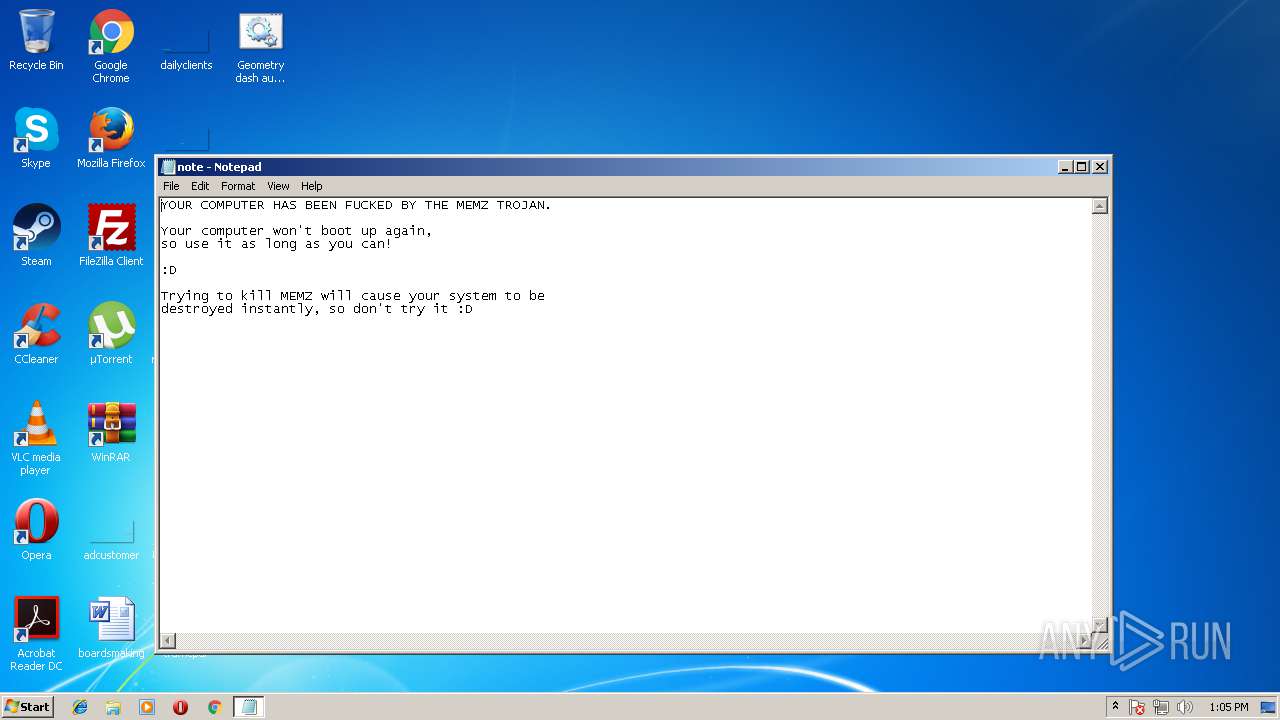Click on "so use it as long as you can!" line
1280x720 pixels.
click(277, 244)
